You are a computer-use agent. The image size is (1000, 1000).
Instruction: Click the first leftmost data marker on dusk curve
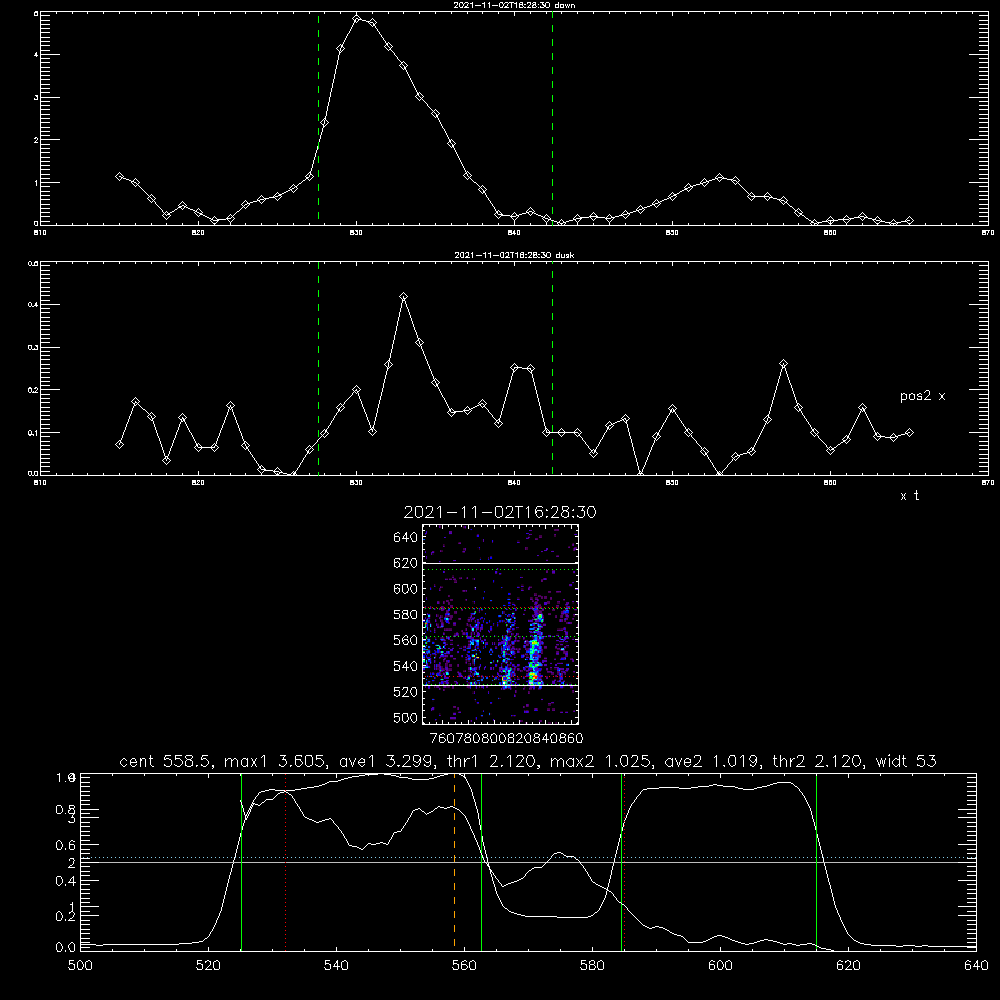tap(119, 445)
